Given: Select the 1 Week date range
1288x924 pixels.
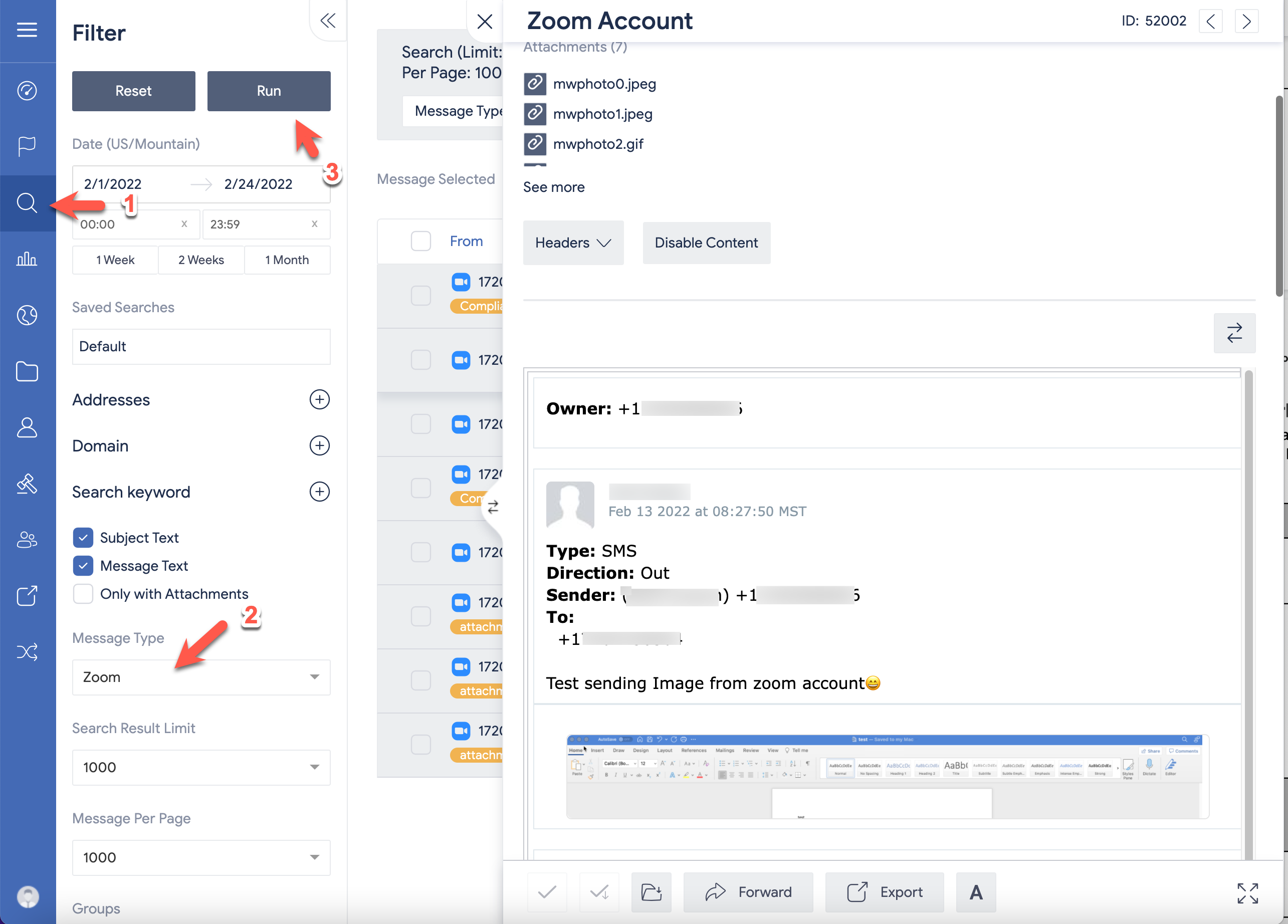Looking at the screenshot, I should click(x=115, y=260).
